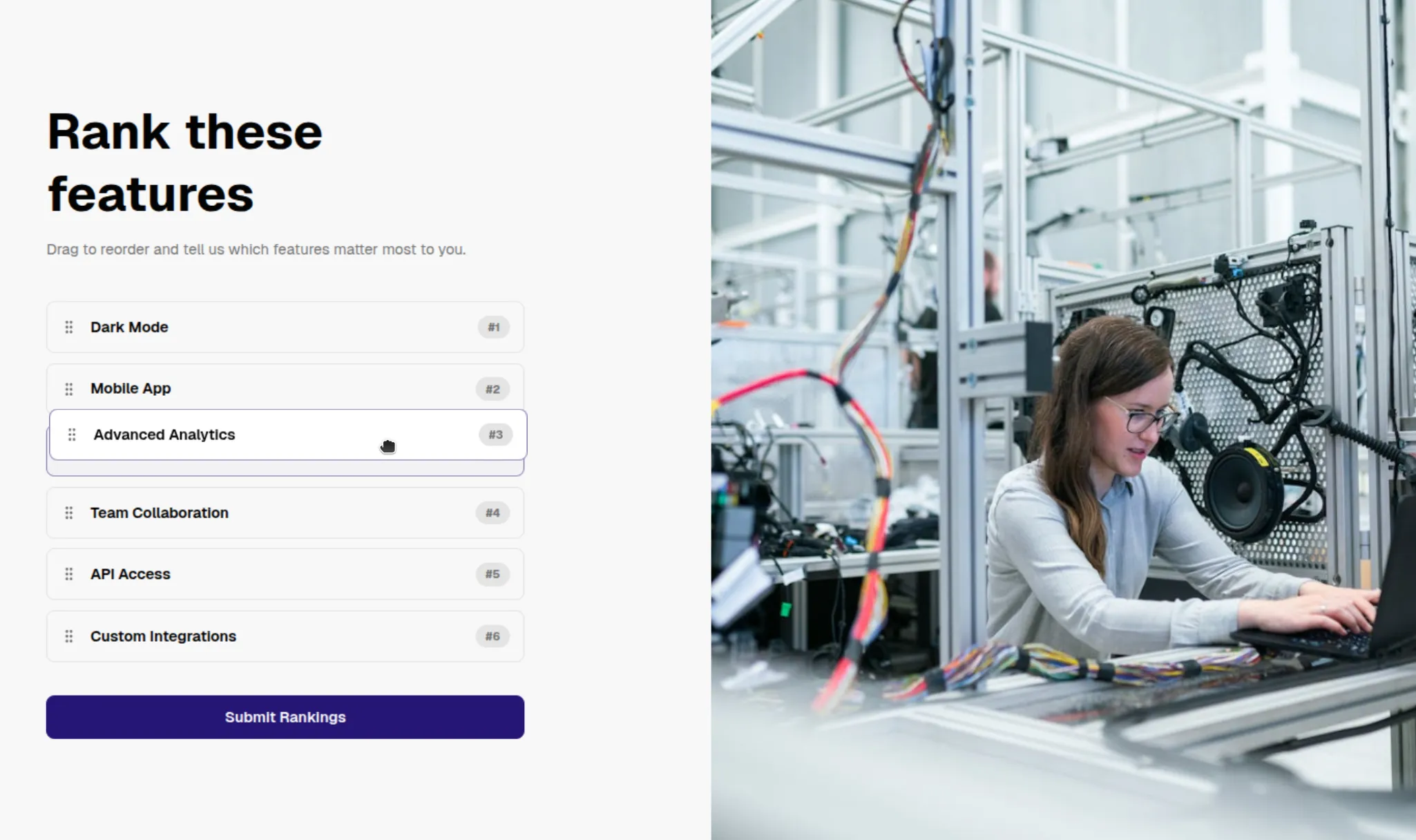Screen dimensions: 1416x840
Task: Click the Team Collaboration drag handle icon
Action: click(69, 513)
